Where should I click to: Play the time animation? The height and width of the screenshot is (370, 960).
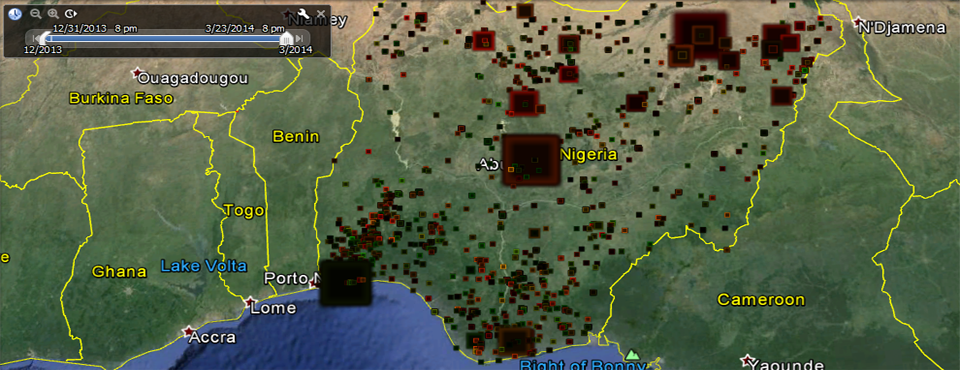71,14
